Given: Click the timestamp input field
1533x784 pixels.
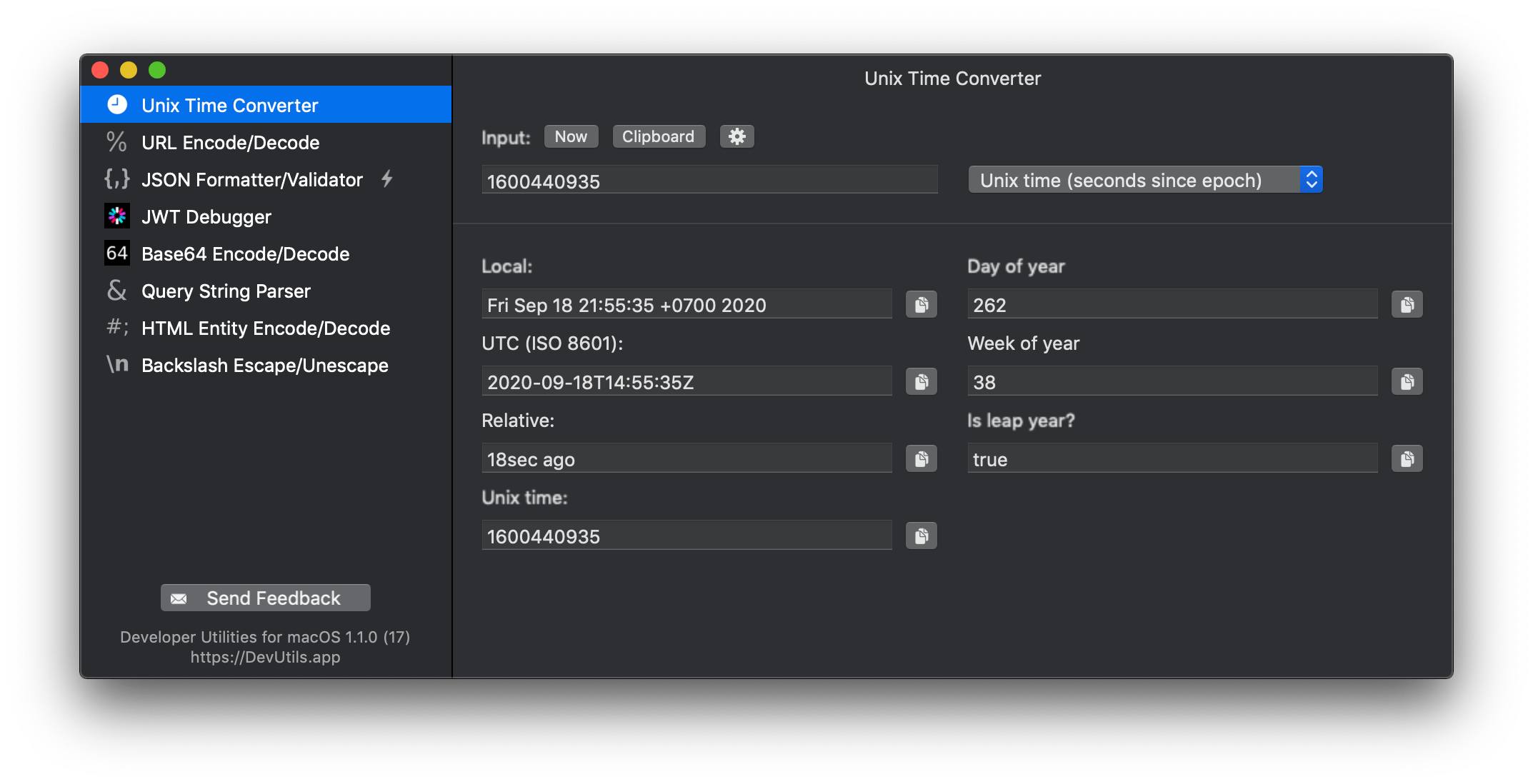Looking at the screenshot, I should (709, 181).
